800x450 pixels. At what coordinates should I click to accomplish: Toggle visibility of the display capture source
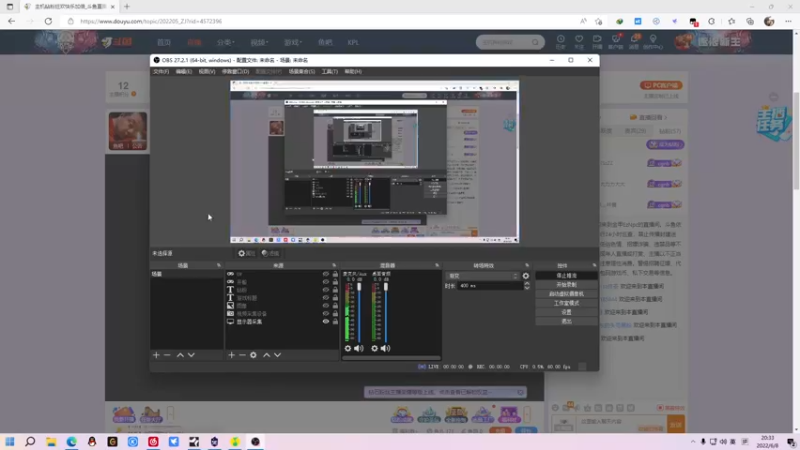click(x=326, y=321)
